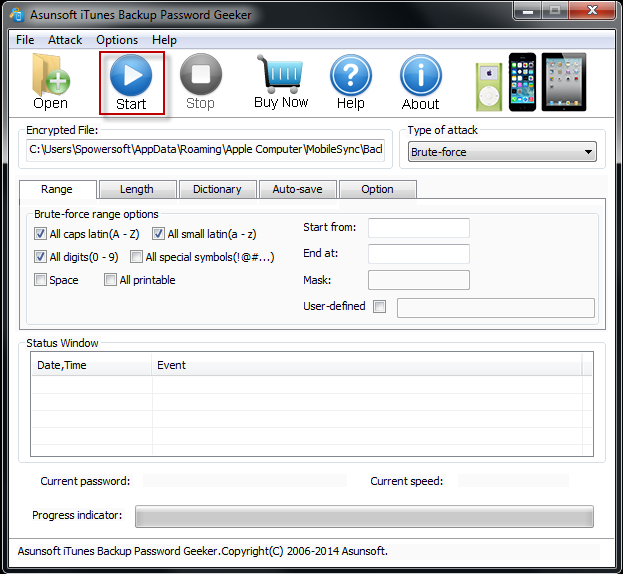
Task: Click the Buy Now shopping cart
Action: [x=281, y=82]
